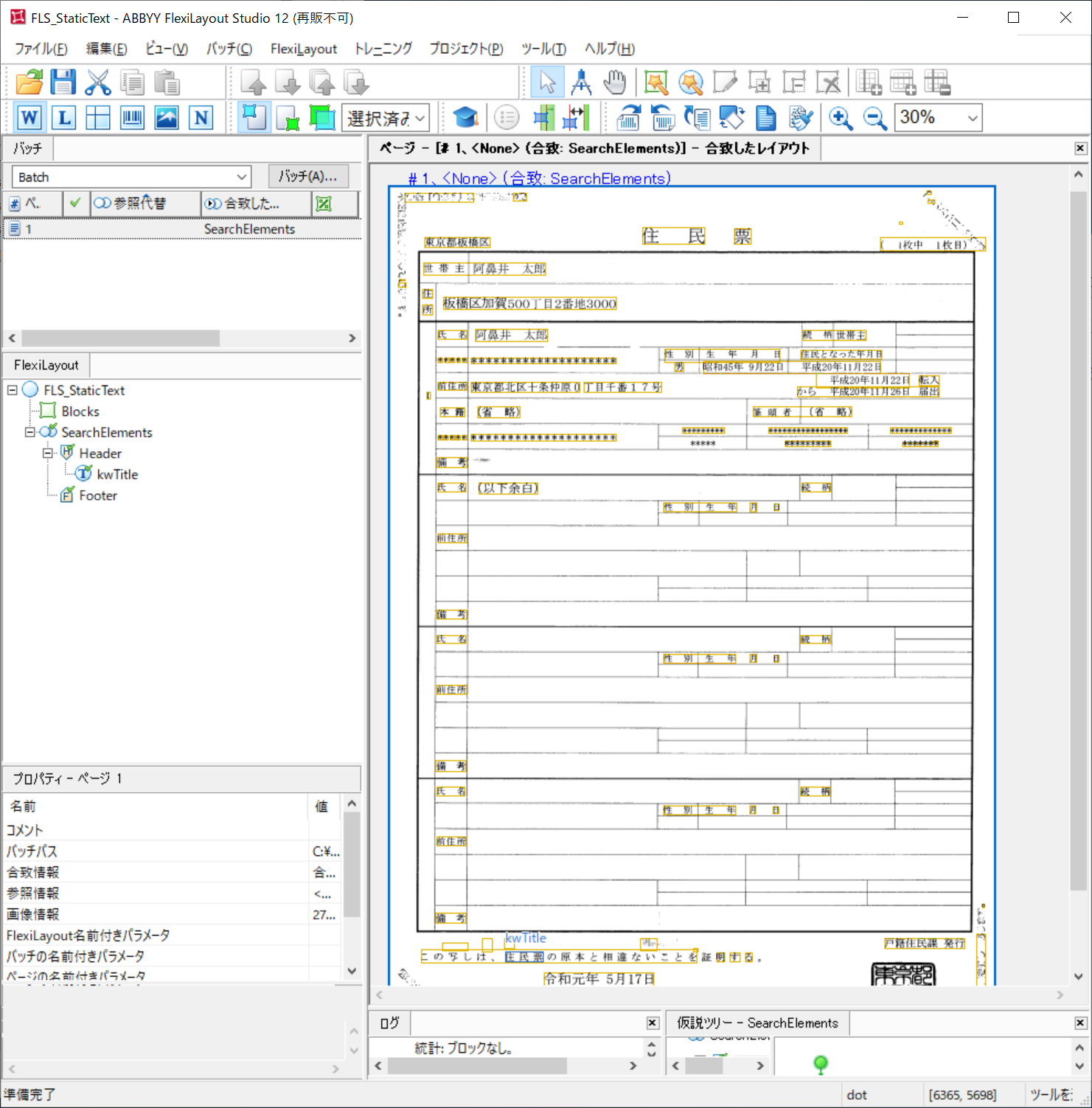Zoom out with the minus magnifier
Image resolution: width=1092 pixels, height=1108 pixels.
tap(875, 117)
